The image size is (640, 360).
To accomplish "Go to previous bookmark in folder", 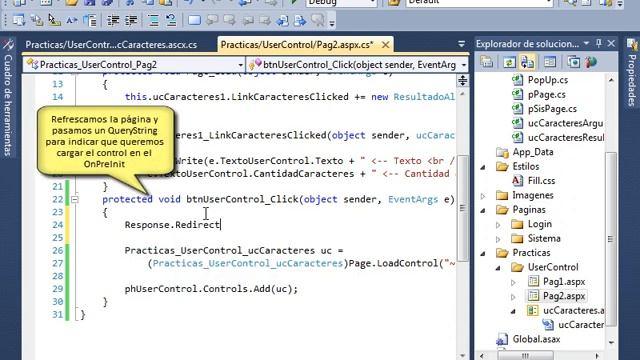I will tap(247, 20).
